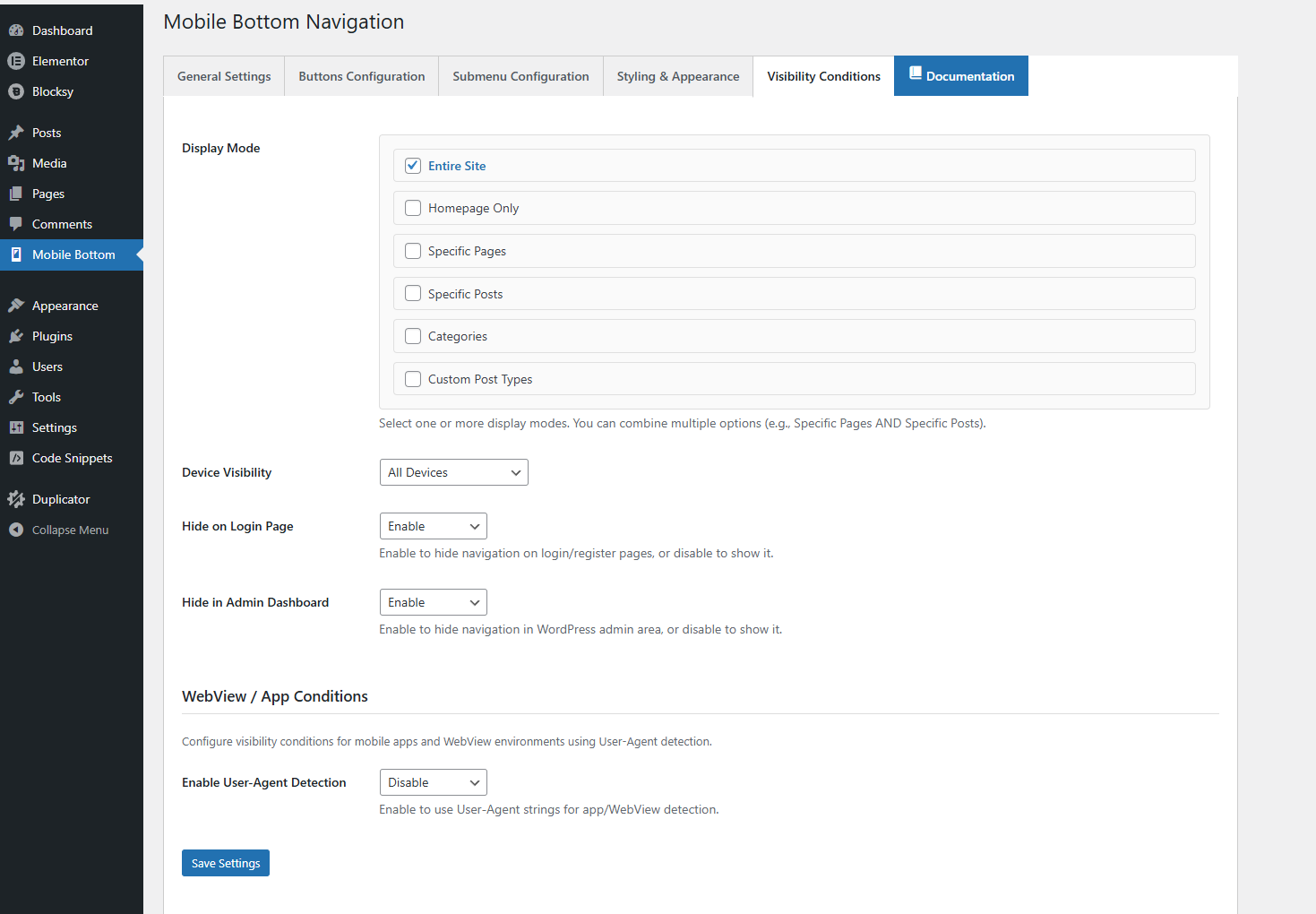The image size is (1316, 914).
Task: Open Code Snippets icon in sidebar
Action: tap(16, 458)
